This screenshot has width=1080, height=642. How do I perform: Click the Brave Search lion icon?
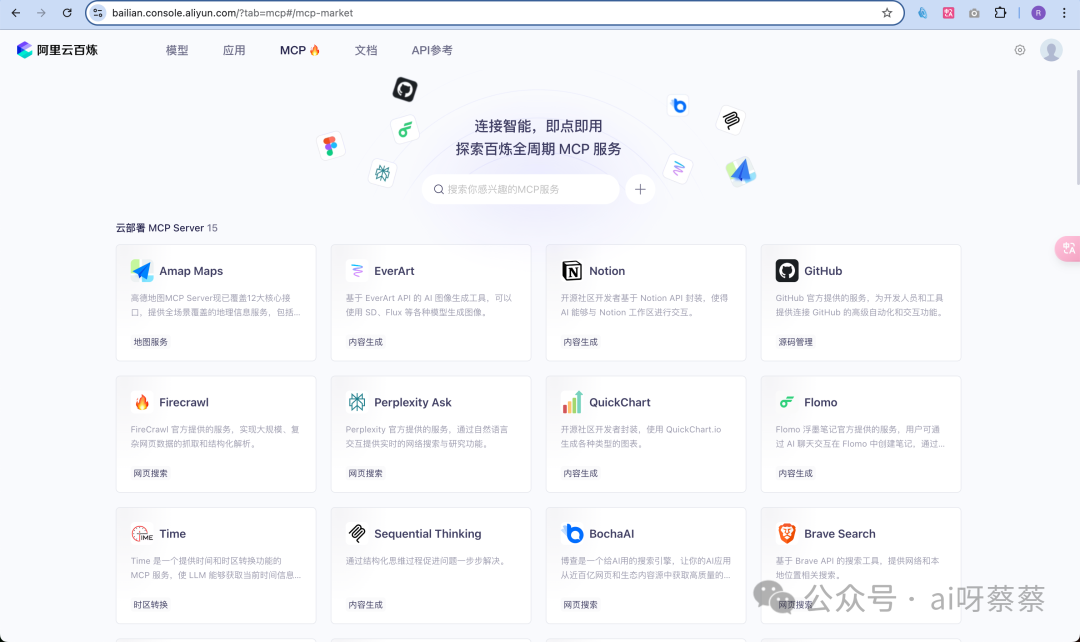[x=787, y=534]
